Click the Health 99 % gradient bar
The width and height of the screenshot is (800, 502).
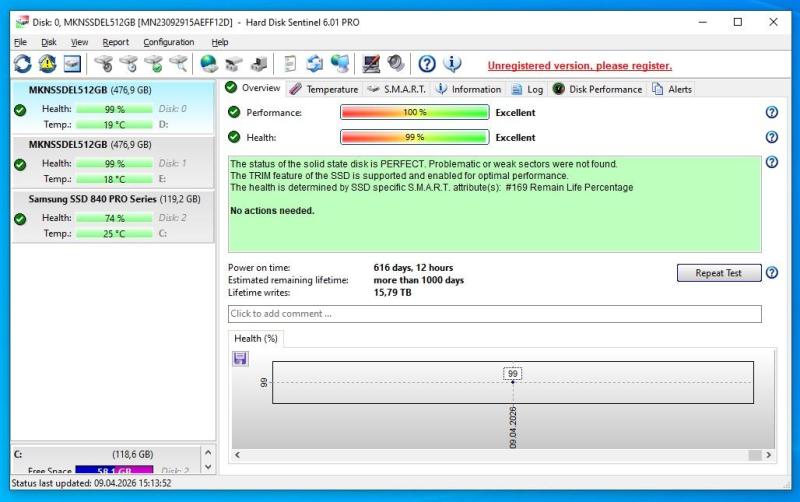pyautogui.click(x=415, y=137)
